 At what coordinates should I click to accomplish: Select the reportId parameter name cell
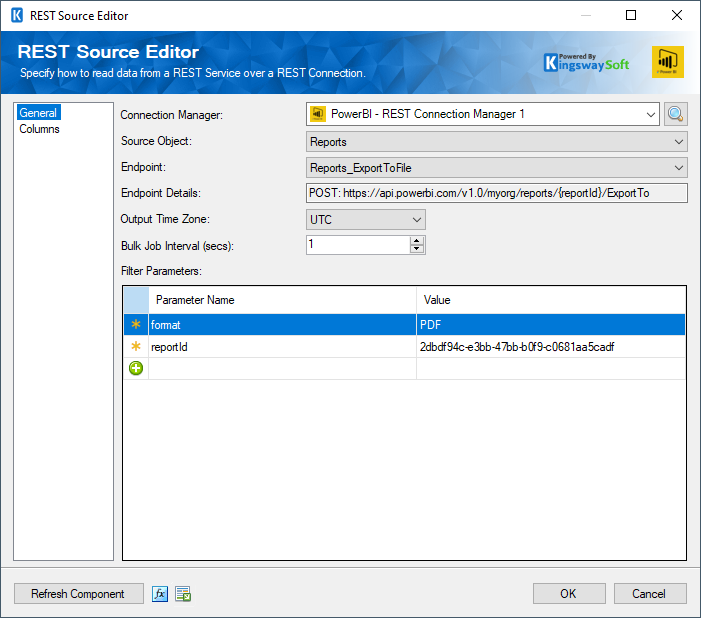tap(282, 347)
